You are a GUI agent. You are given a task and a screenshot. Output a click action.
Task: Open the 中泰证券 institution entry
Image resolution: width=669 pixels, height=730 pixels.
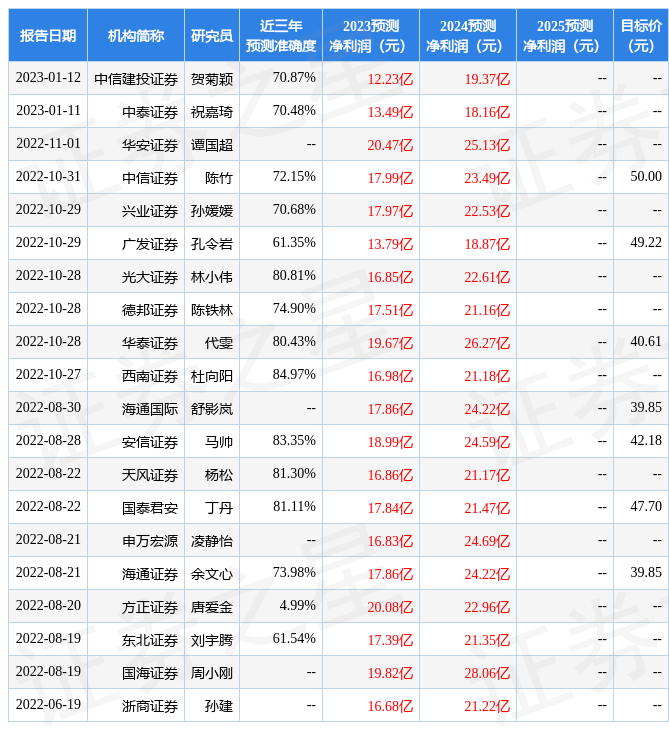click(x=150, y=112)
